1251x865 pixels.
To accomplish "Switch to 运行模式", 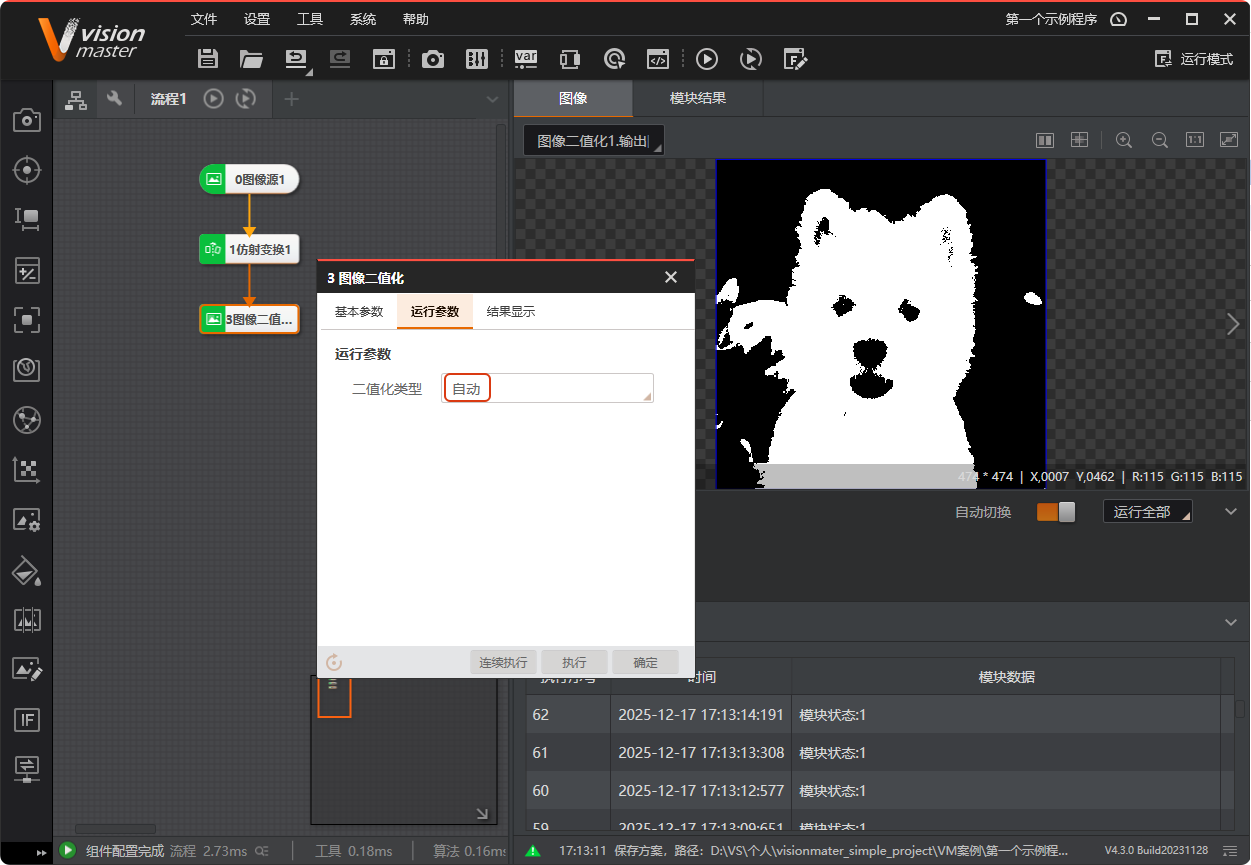I will (x=1194, y=59).
